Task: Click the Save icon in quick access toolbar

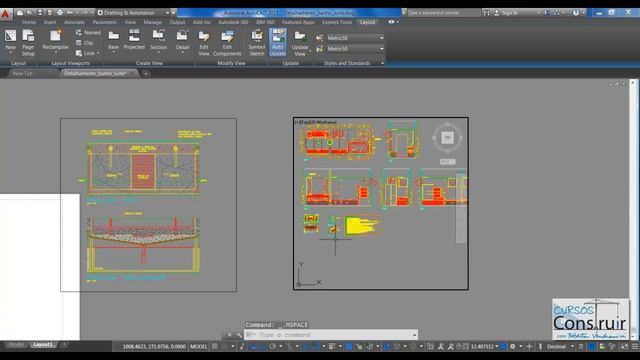Action: tap(40, 13)
